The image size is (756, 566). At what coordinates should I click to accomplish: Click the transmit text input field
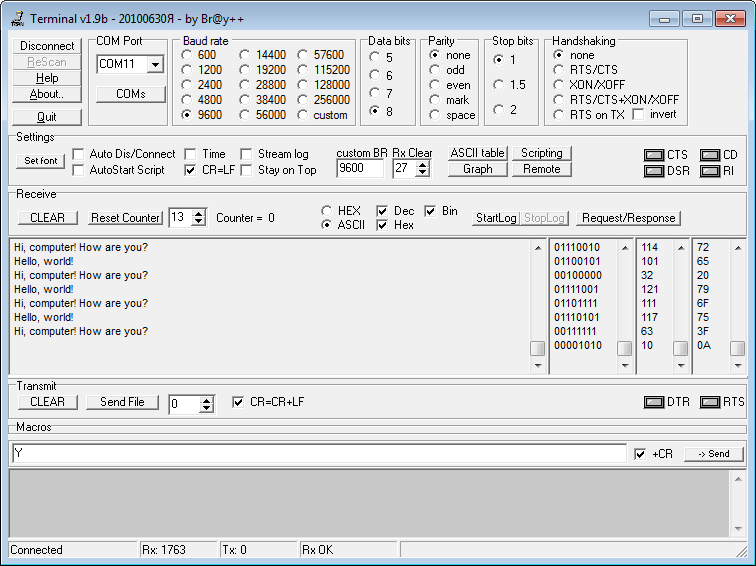pos(319,453)
